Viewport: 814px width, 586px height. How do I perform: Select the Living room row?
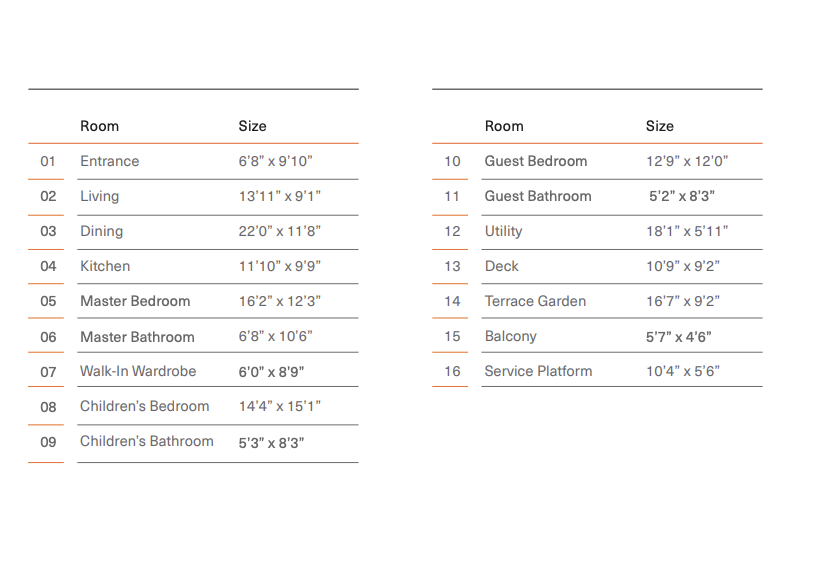(99, 196)
